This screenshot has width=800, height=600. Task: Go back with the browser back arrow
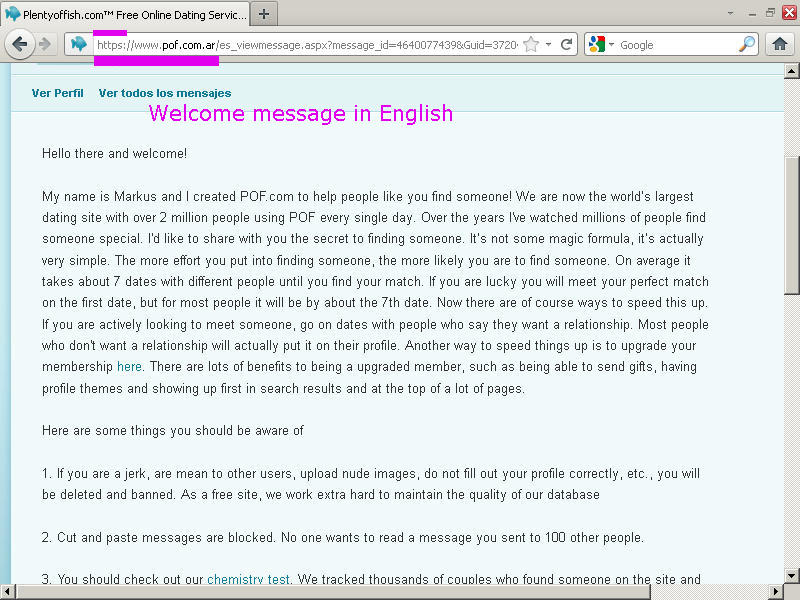19,44
